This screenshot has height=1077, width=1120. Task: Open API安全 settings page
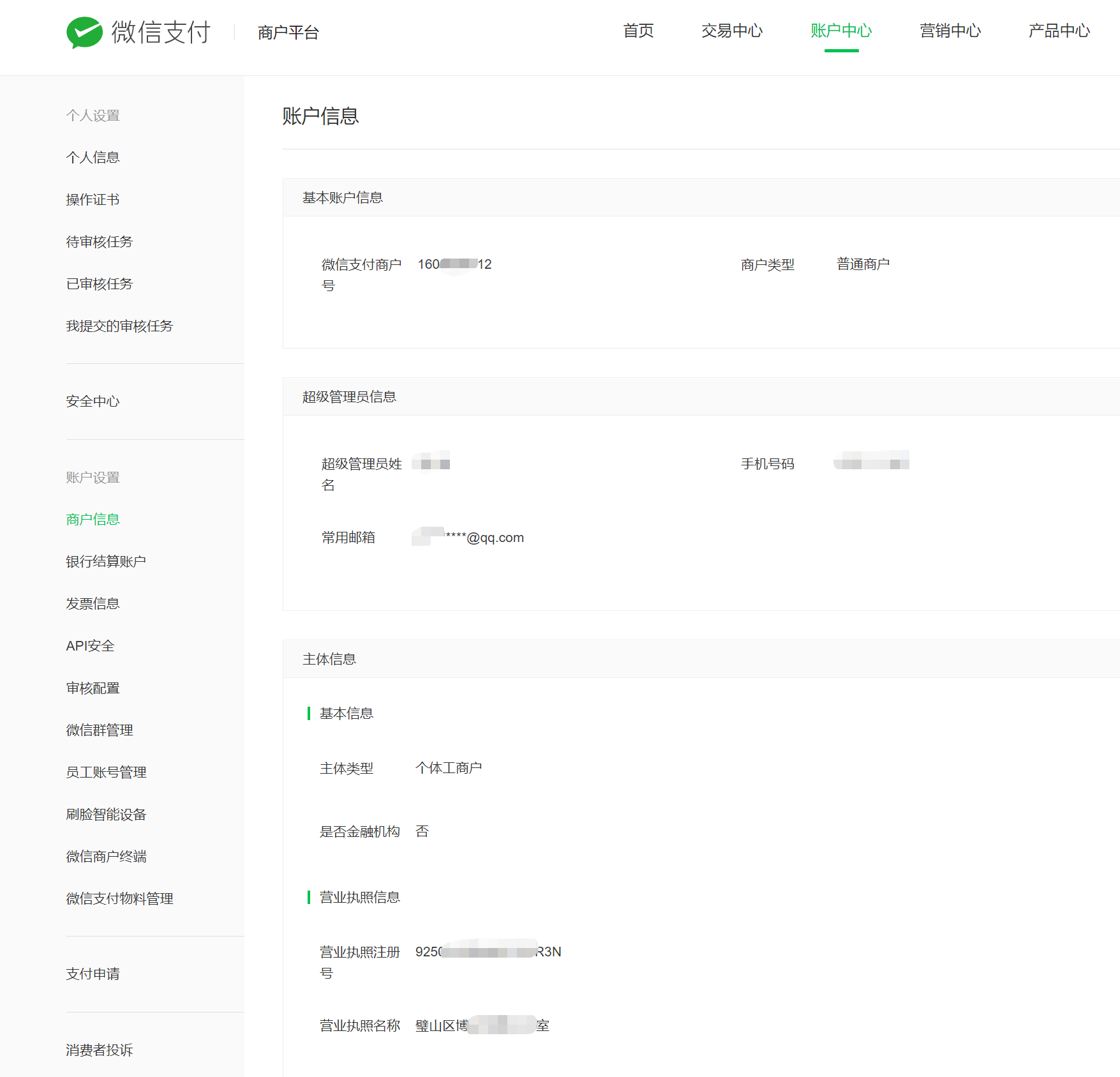(91, 646)
